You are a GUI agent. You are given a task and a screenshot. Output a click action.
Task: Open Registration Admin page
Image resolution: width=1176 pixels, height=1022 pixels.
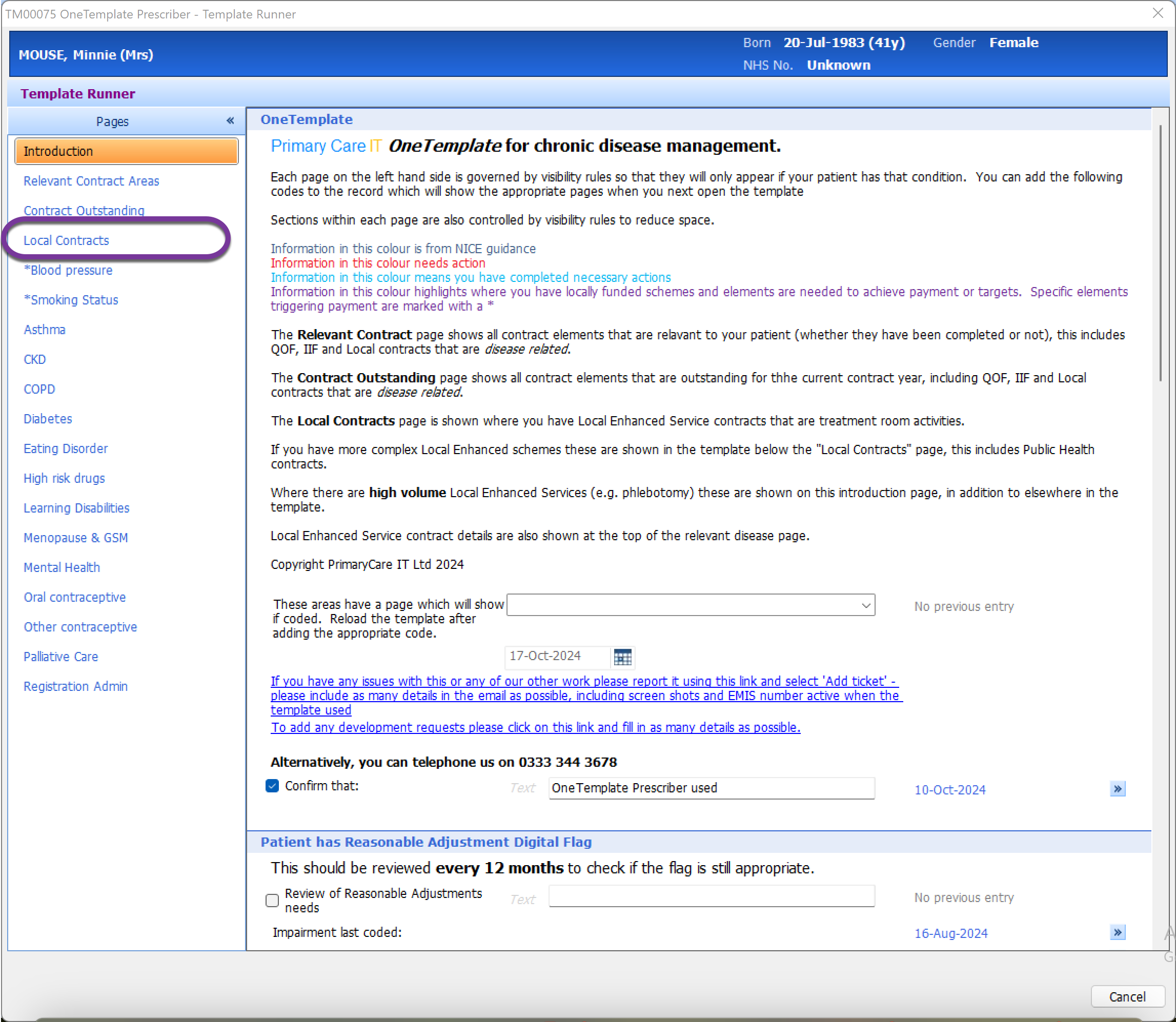coord(76,686)
